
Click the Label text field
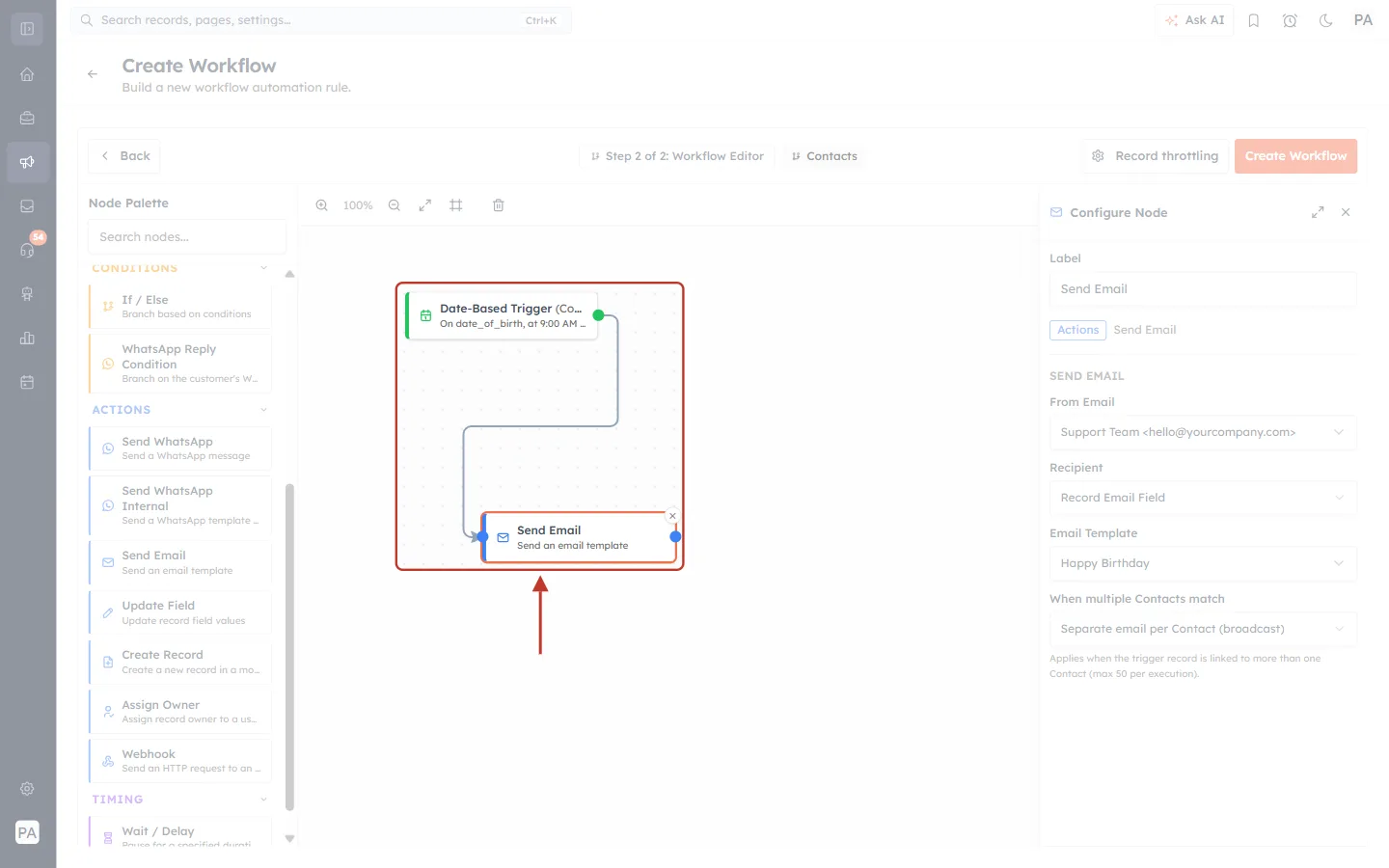1203,289
